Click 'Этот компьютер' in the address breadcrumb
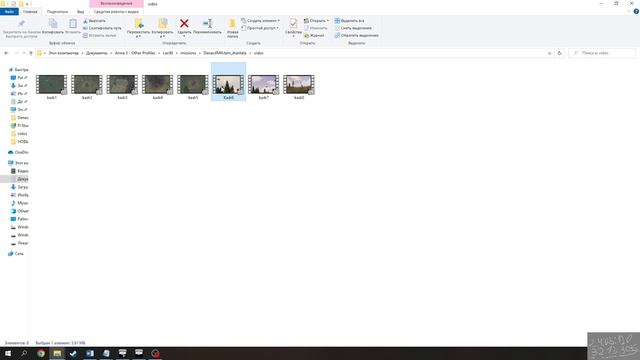This screenshot has height=360, width=640. click(64, 53)
